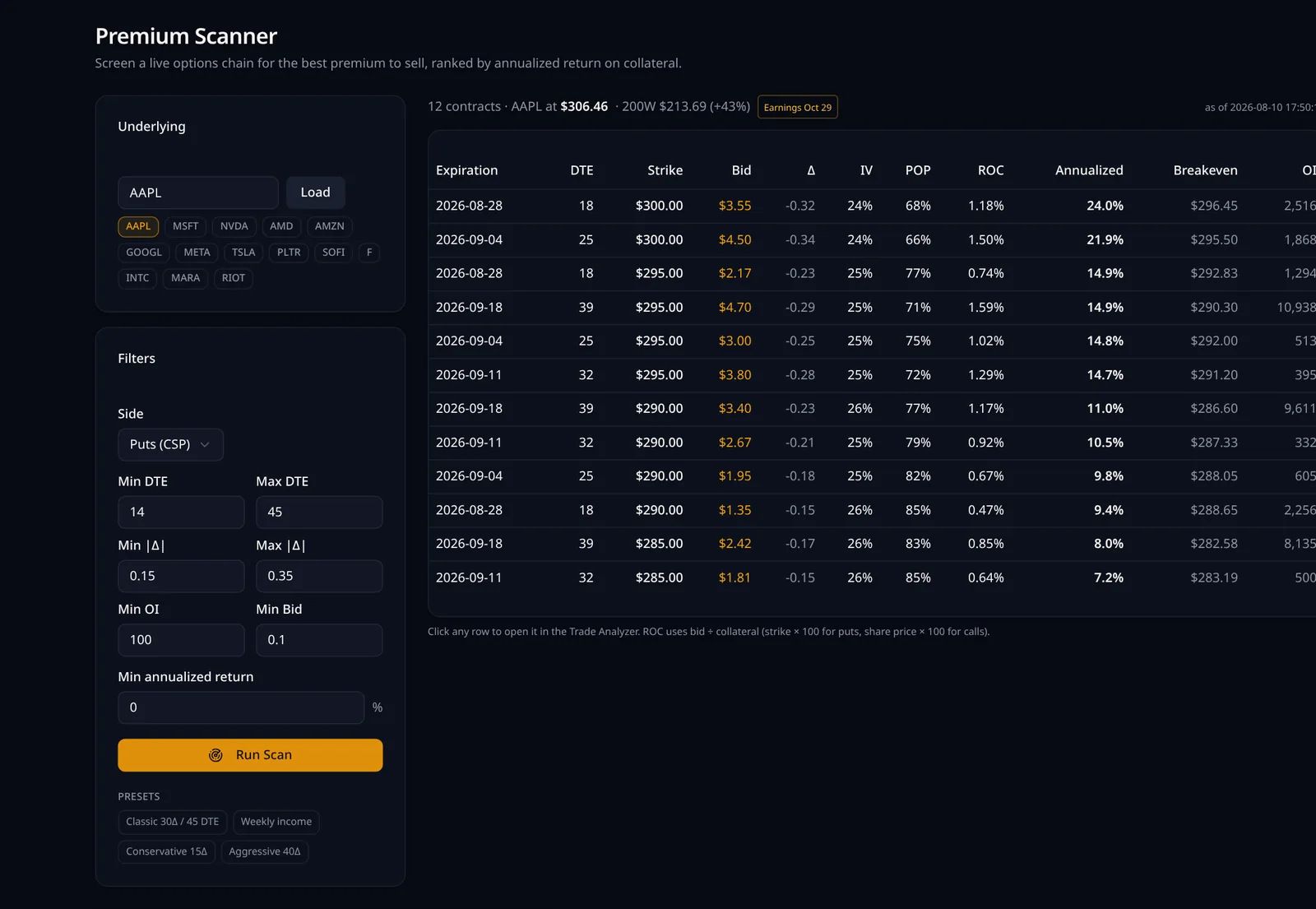Pick the AMD ticker chip

pyautogui.click(x=281, y=226)
